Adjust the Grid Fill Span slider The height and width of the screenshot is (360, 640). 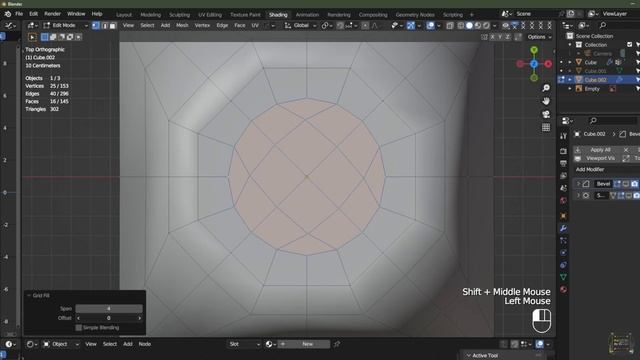pyautogui.click(x=109, y=309)
